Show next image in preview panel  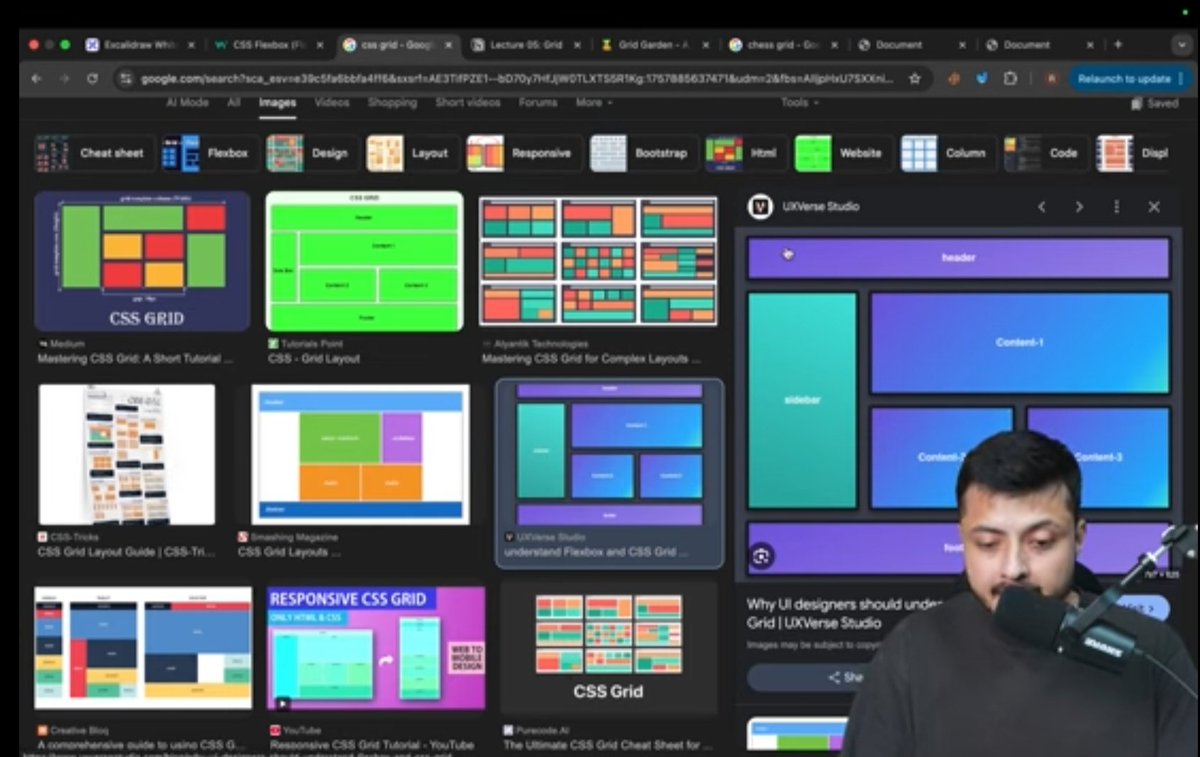click(x=1079, y=207)
